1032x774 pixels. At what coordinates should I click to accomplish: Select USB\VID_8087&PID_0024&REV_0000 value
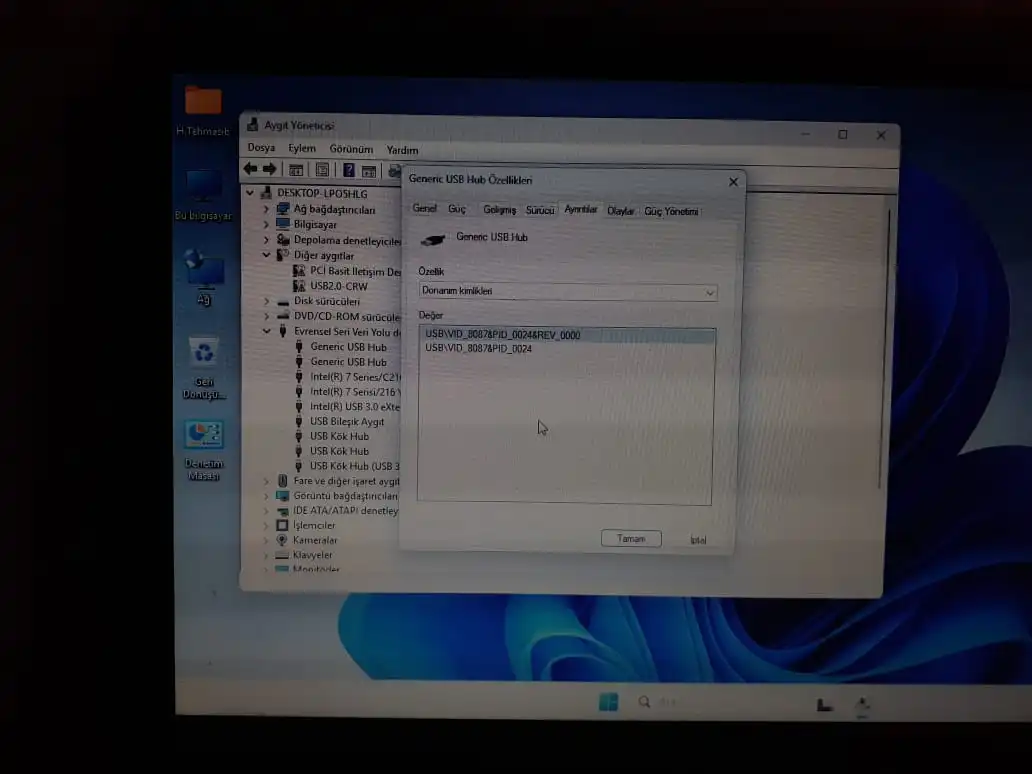click(x=567, y=335)
